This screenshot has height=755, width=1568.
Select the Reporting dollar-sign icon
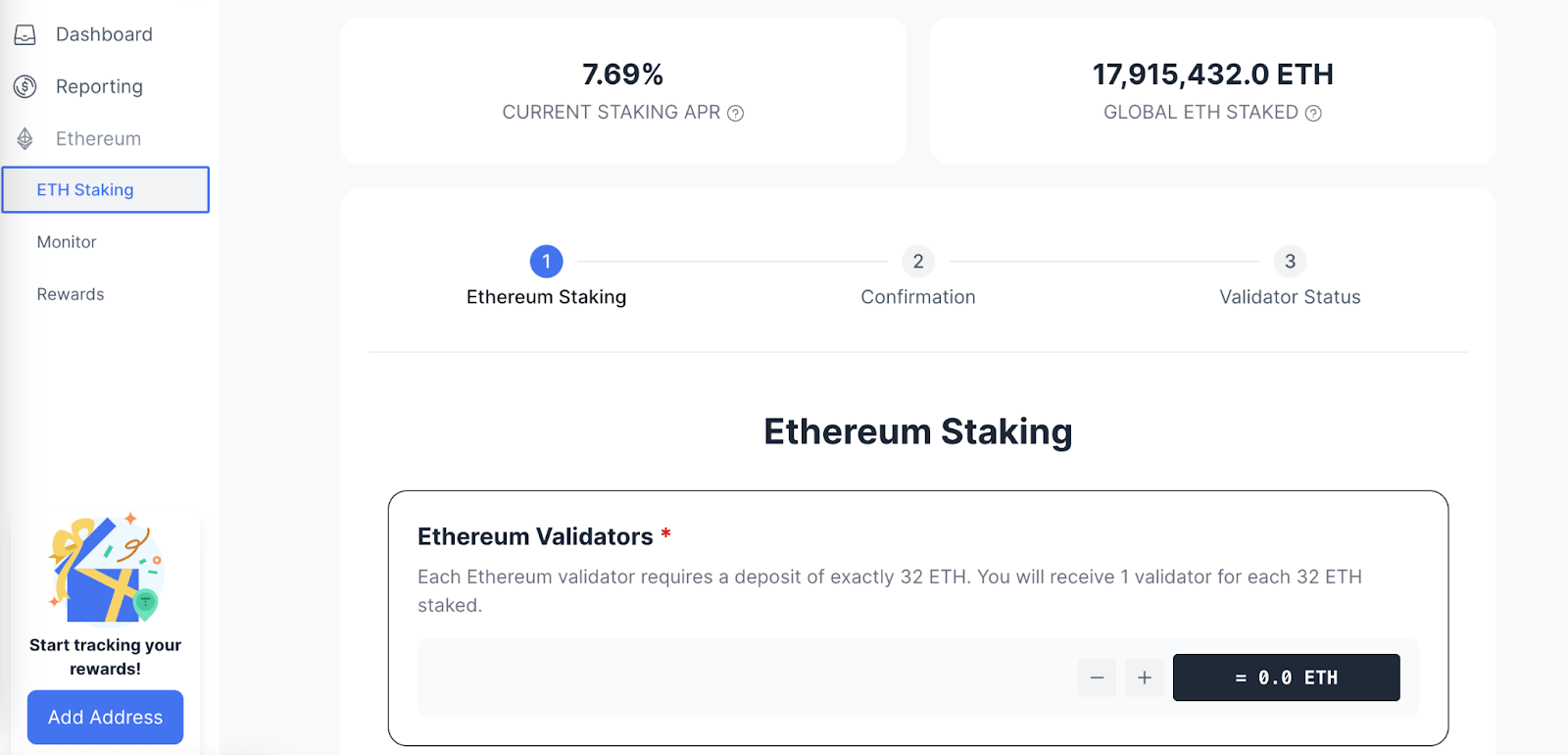coord(24,86)
